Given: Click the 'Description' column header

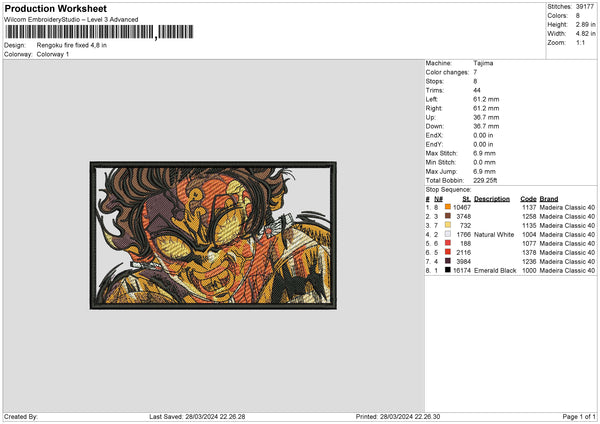Looking at the screenshot, I should (492, 199).
